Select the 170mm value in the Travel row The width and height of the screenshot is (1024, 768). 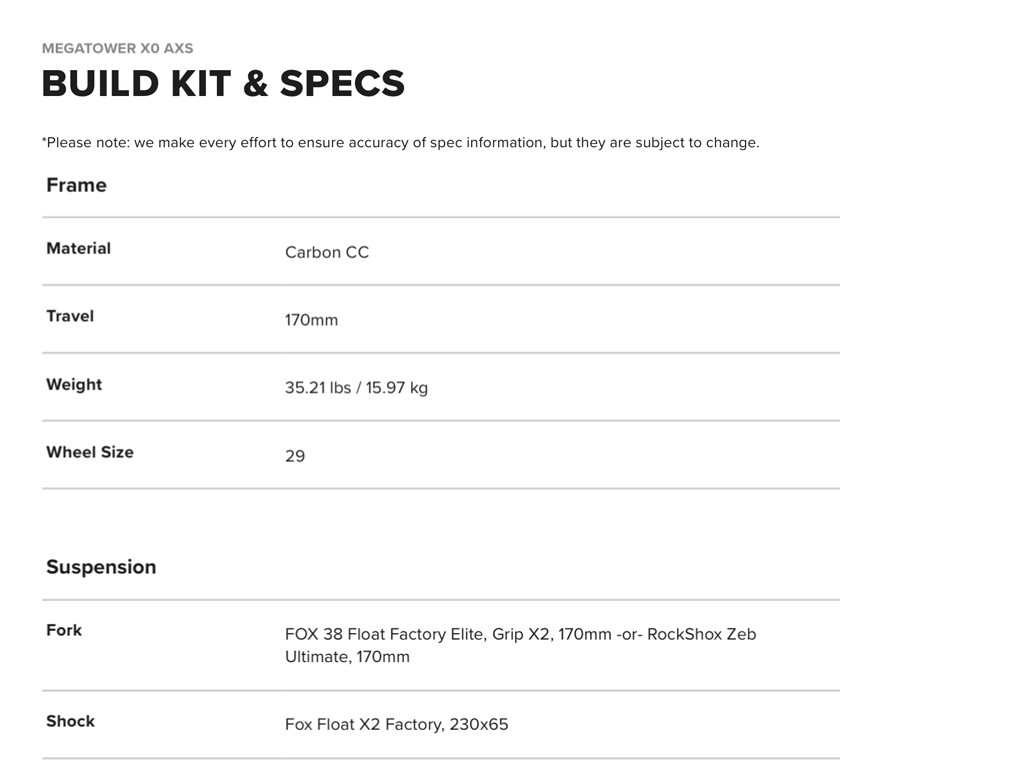pos(311,320)
